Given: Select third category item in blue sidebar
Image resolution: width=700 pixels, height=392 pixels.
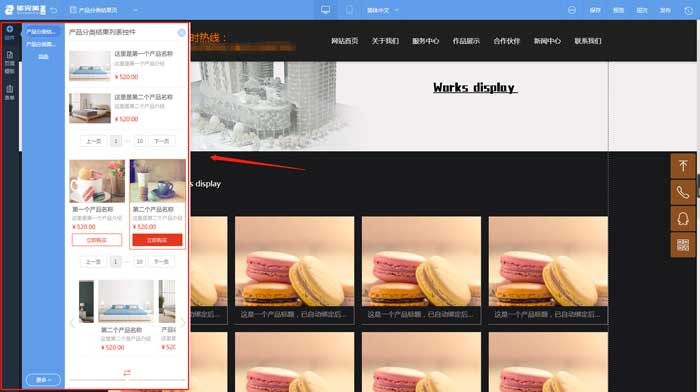Looking at the screenshot, I should [43, 57].
